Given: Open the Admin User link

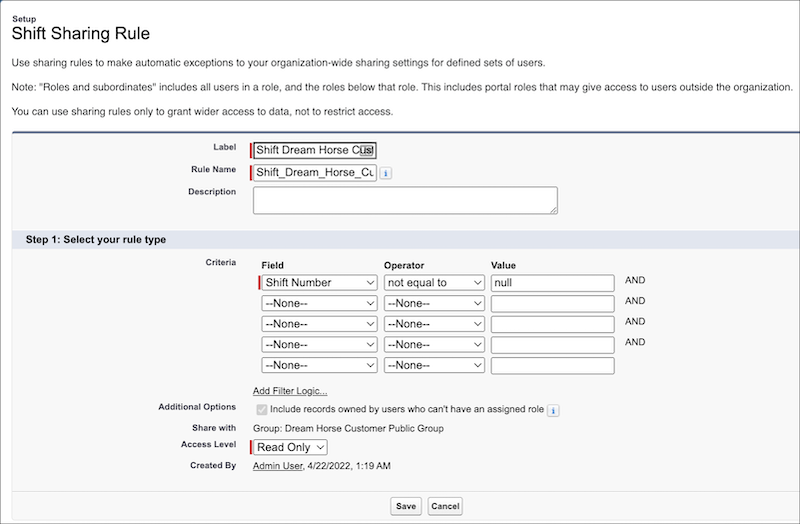Looking at the screenshot, I should tap(278, 466).
